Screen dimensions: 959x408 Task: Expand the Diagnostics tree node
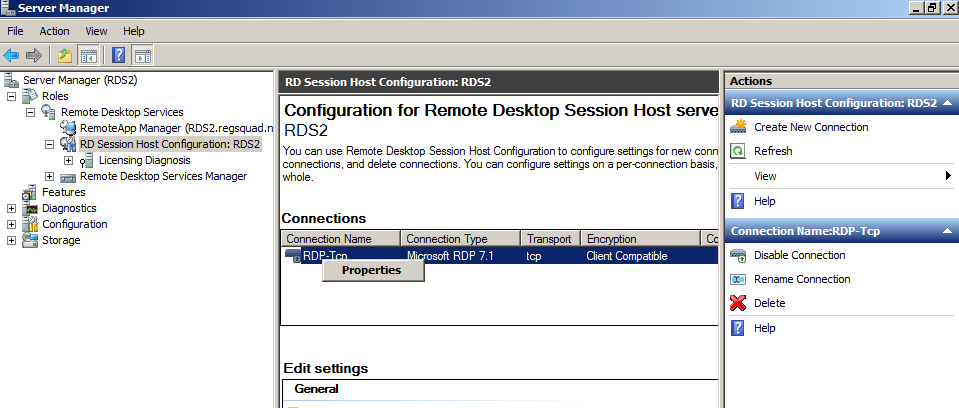12,208
